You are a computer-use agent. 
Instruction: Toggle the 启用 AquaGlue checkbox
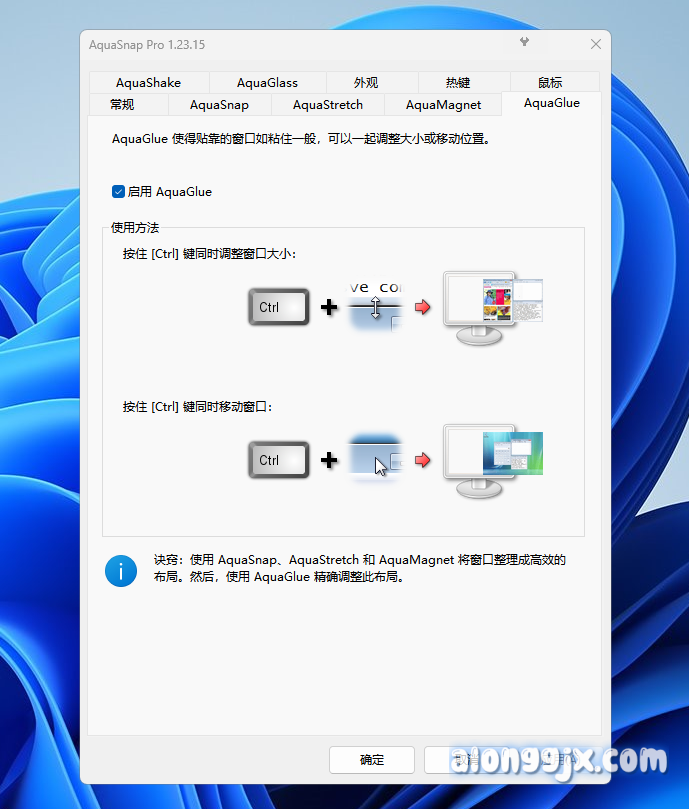point(119,191)
